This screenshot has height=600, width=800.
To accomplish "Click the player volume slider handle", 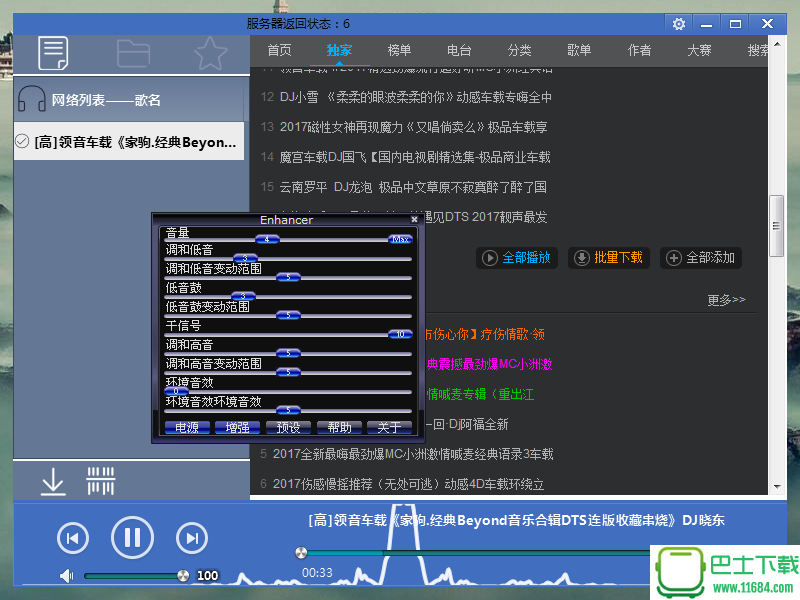I will [x=183, y=576].
